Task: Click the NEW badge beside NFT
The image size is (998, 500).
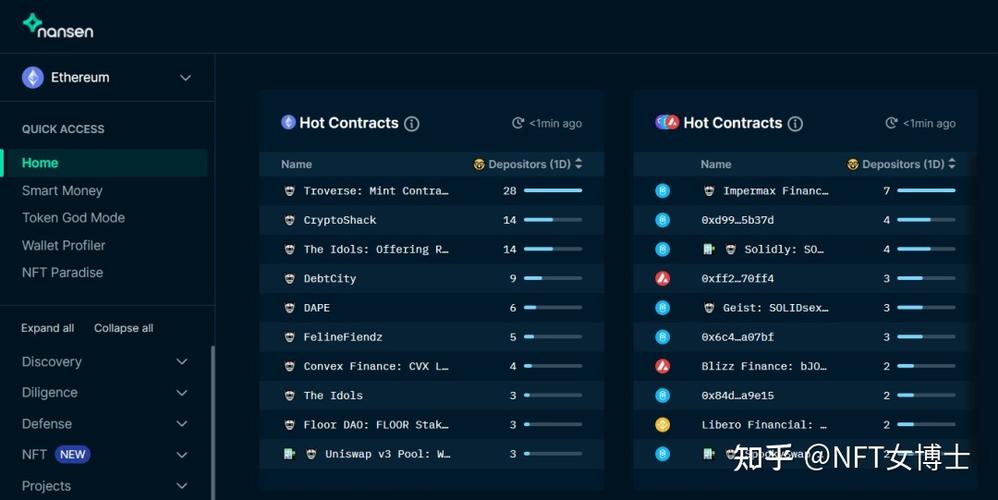Action: point(73,455)
